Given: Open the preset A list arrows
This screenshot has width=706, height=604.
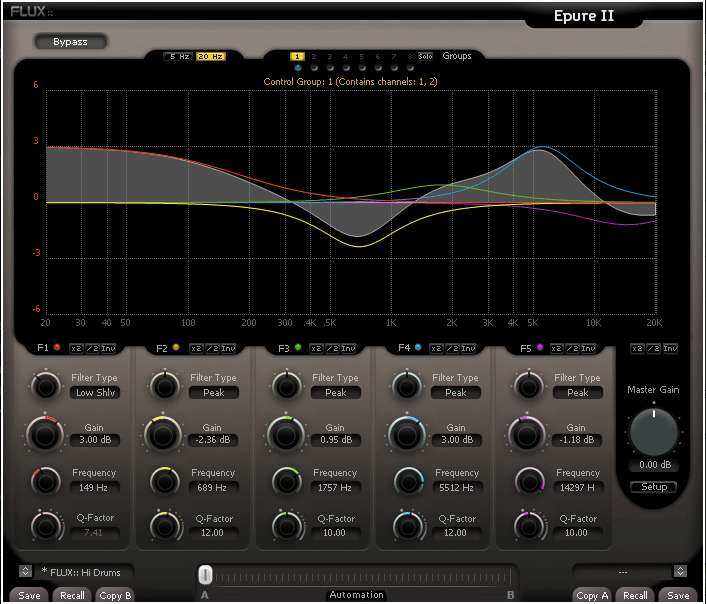Looking at the screenshot, I should [25, 571].
